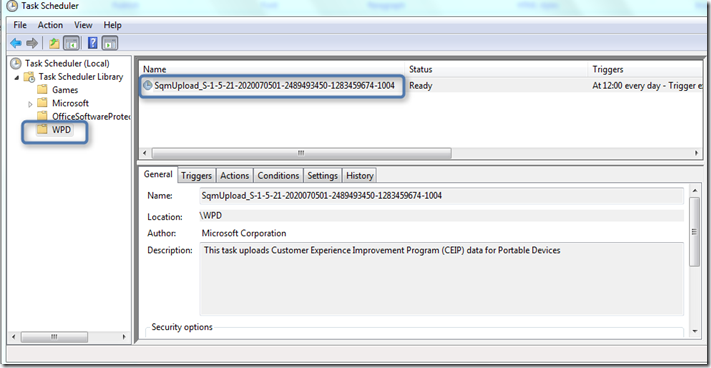Expand the Microsoft folder node

pyautogui.click(x=30, y=104)
